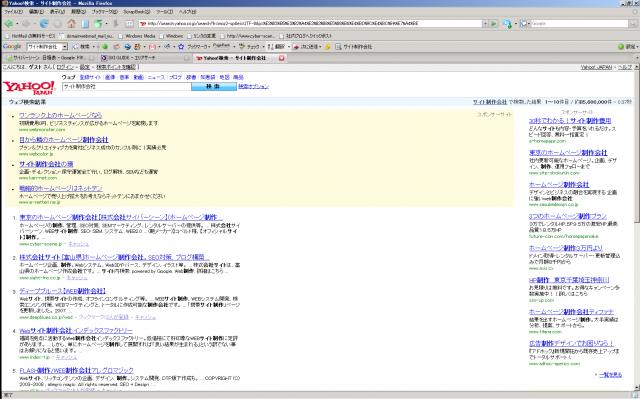Viewport: 640px width, 399px height.
Task: Click the Yahoo! JAPAN logo
Action: coord(29,87)
